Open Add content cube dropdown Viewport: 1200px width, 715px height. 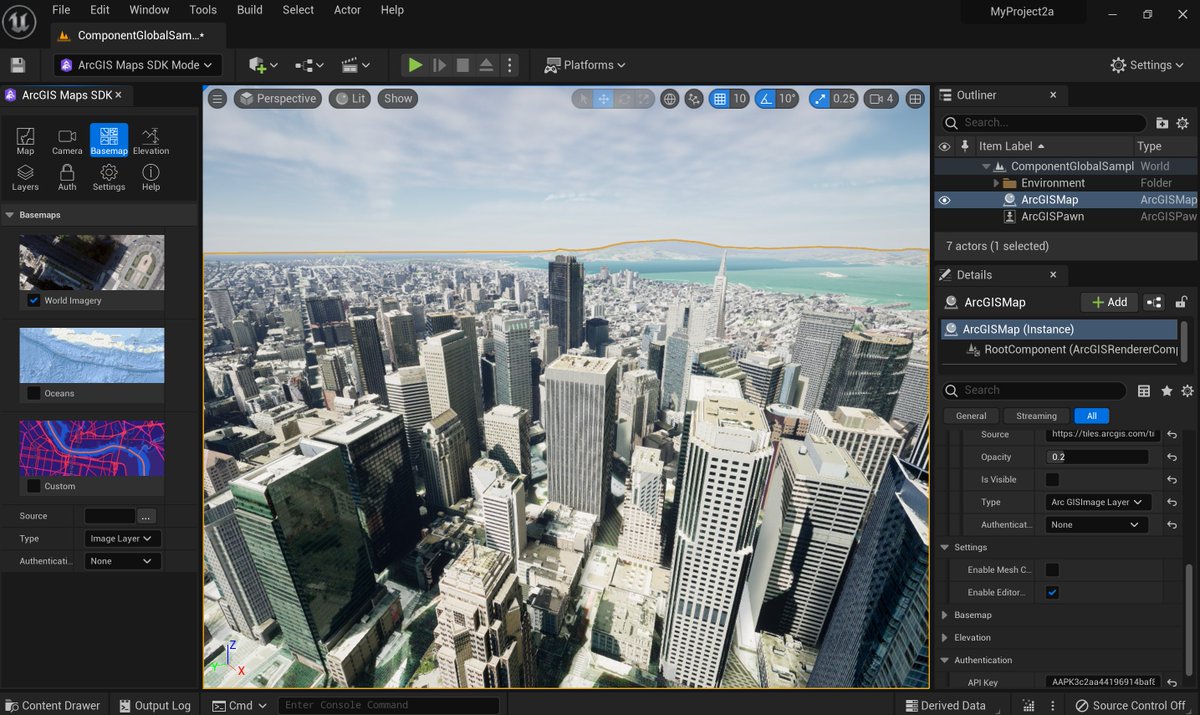263,65
